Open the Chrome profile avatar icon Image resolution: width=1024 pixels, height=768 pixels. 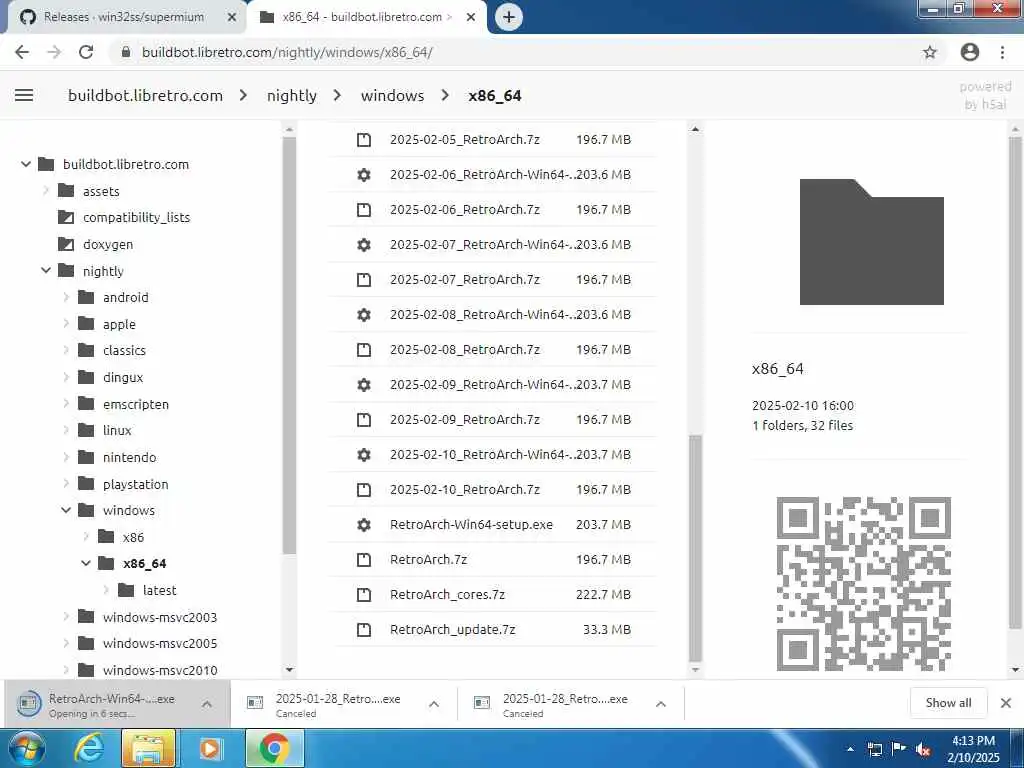970,52
